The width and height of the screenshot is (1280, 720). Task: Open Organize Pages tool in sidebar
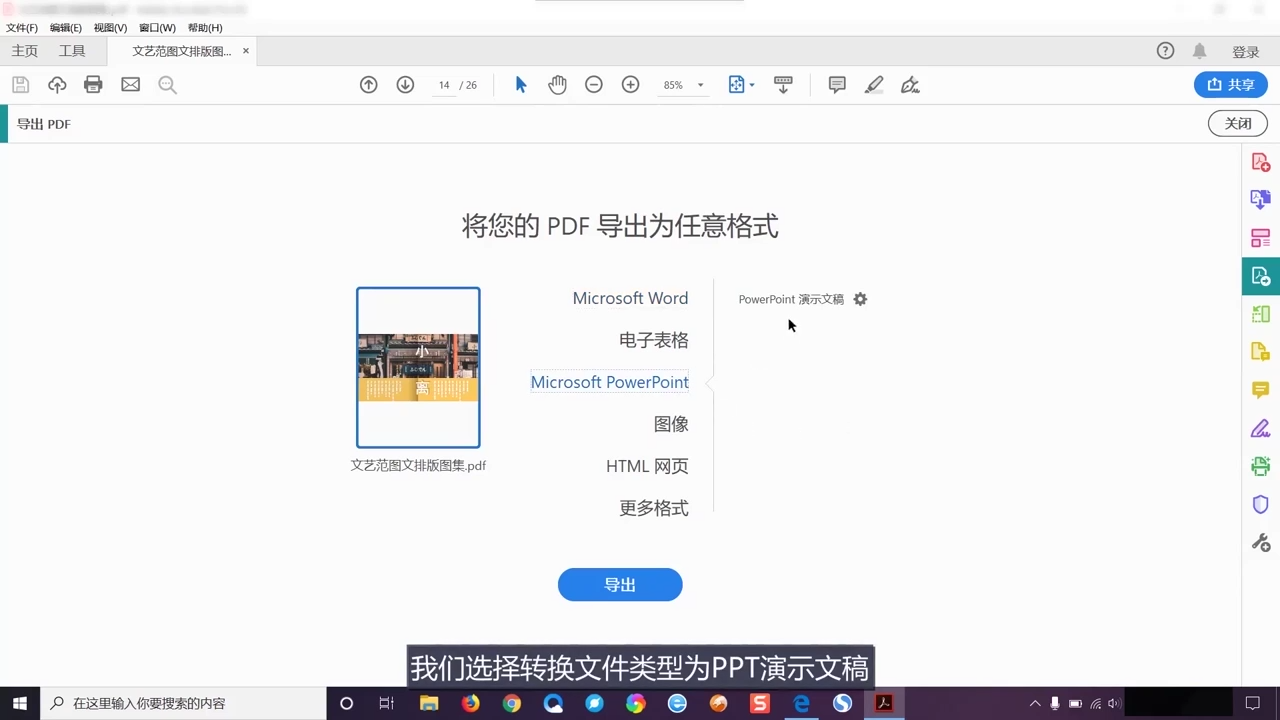point(1261,238)
